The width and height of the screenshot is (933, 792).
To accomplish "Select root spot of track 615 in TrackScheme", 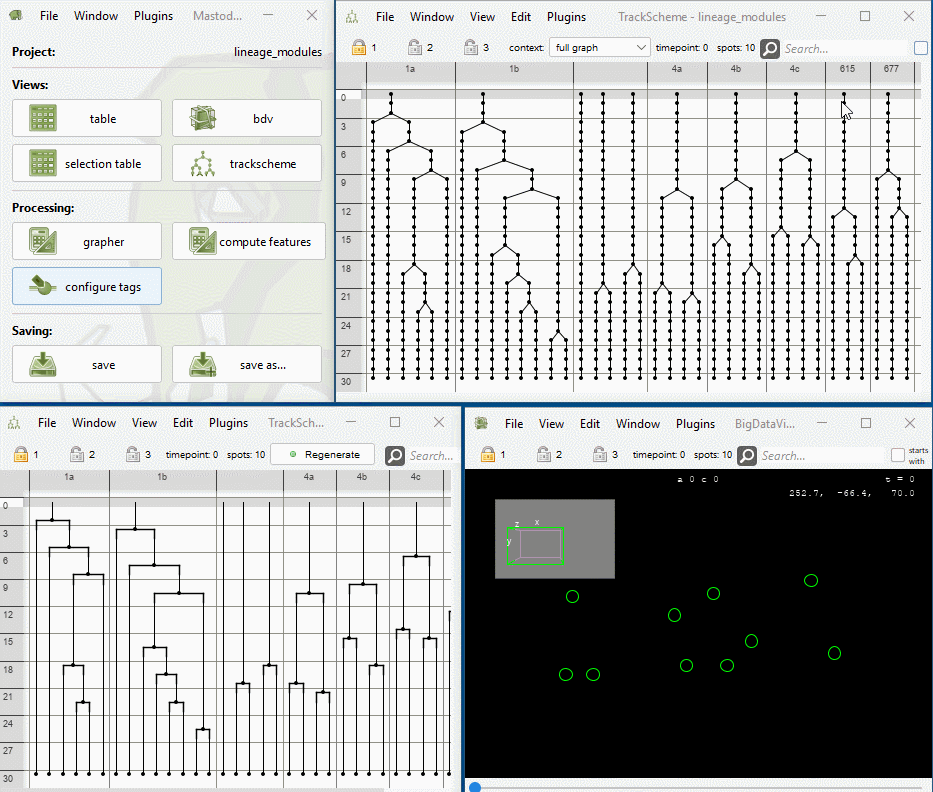I will pyautogui.click(x=844, y=94).
